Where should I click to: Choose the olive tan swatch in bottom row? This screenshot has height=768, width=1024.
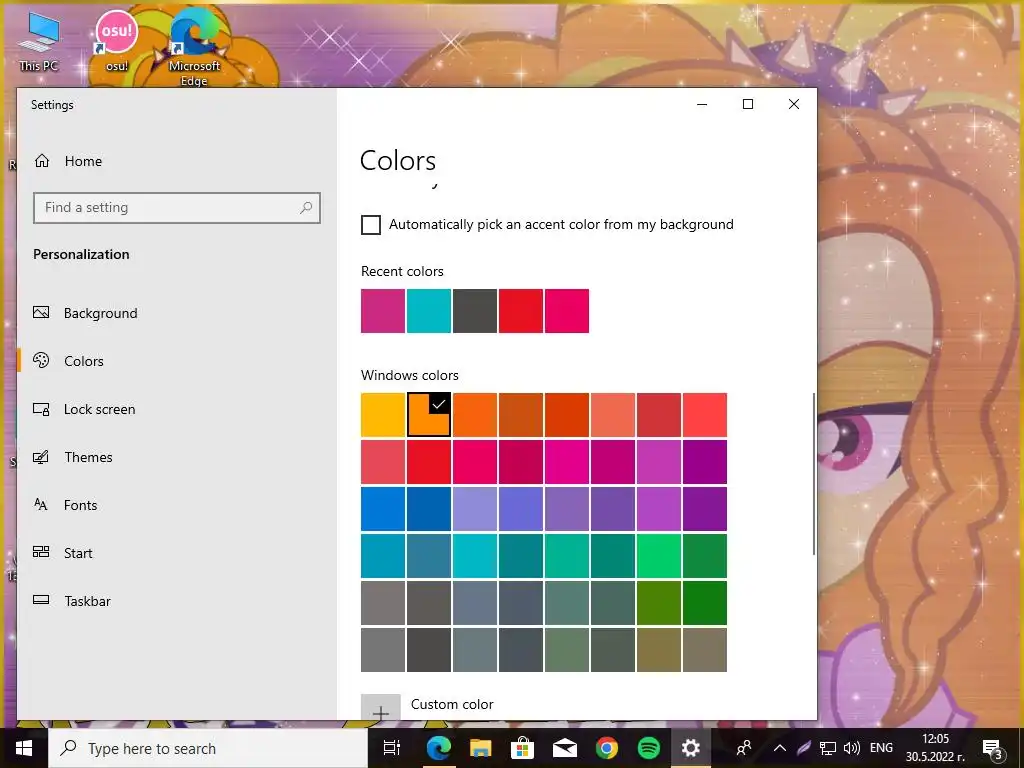659,650
